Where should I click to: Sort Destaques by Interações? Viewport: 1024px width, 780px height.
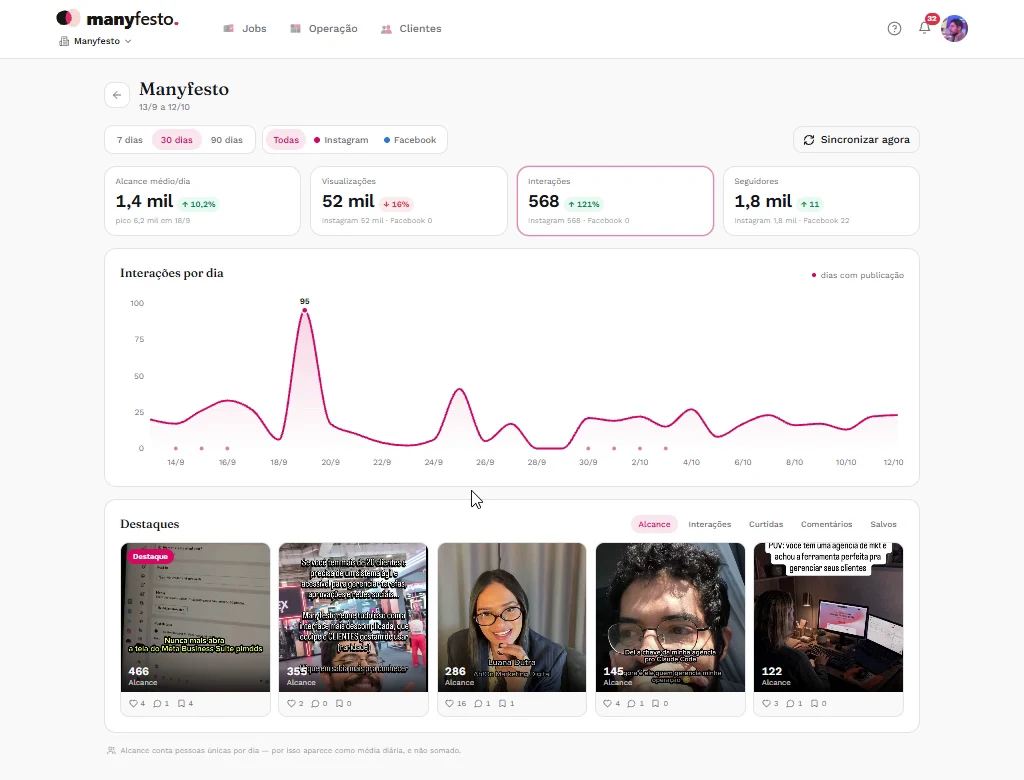tap(710, 524)
